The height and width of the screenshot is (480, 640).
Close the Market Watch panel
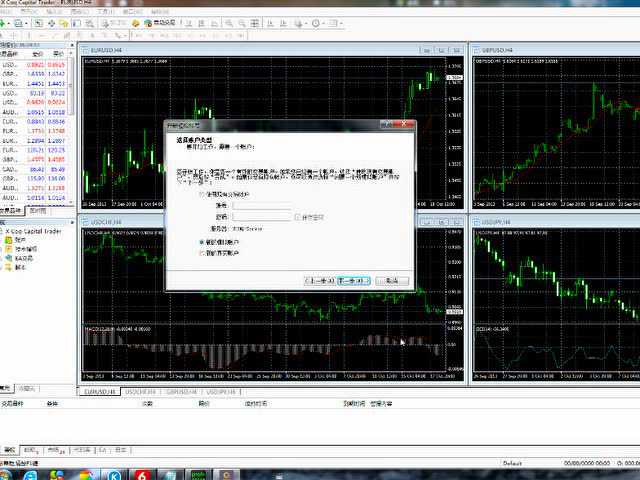tap(72, 45)
